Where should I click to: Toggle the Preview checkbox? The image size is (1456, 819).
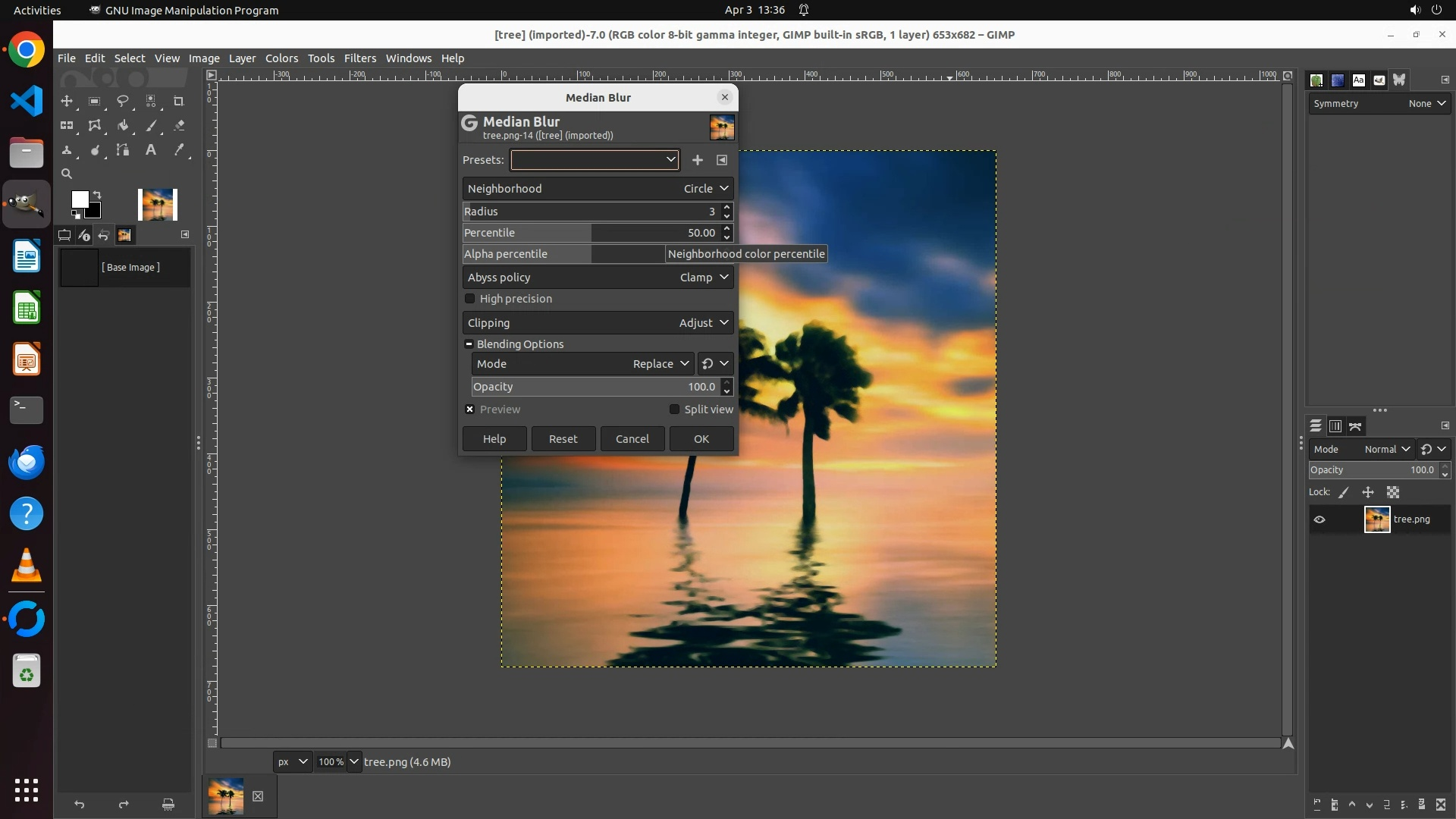point(470,409)
